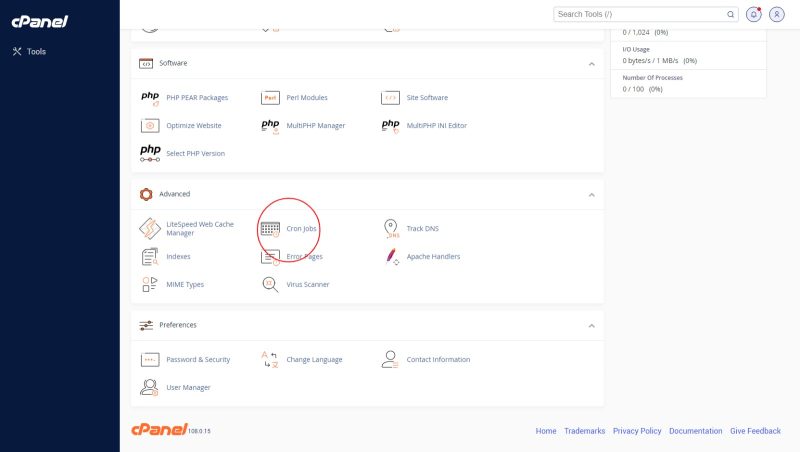Open the Cron Jobs icon

[270, 228]
